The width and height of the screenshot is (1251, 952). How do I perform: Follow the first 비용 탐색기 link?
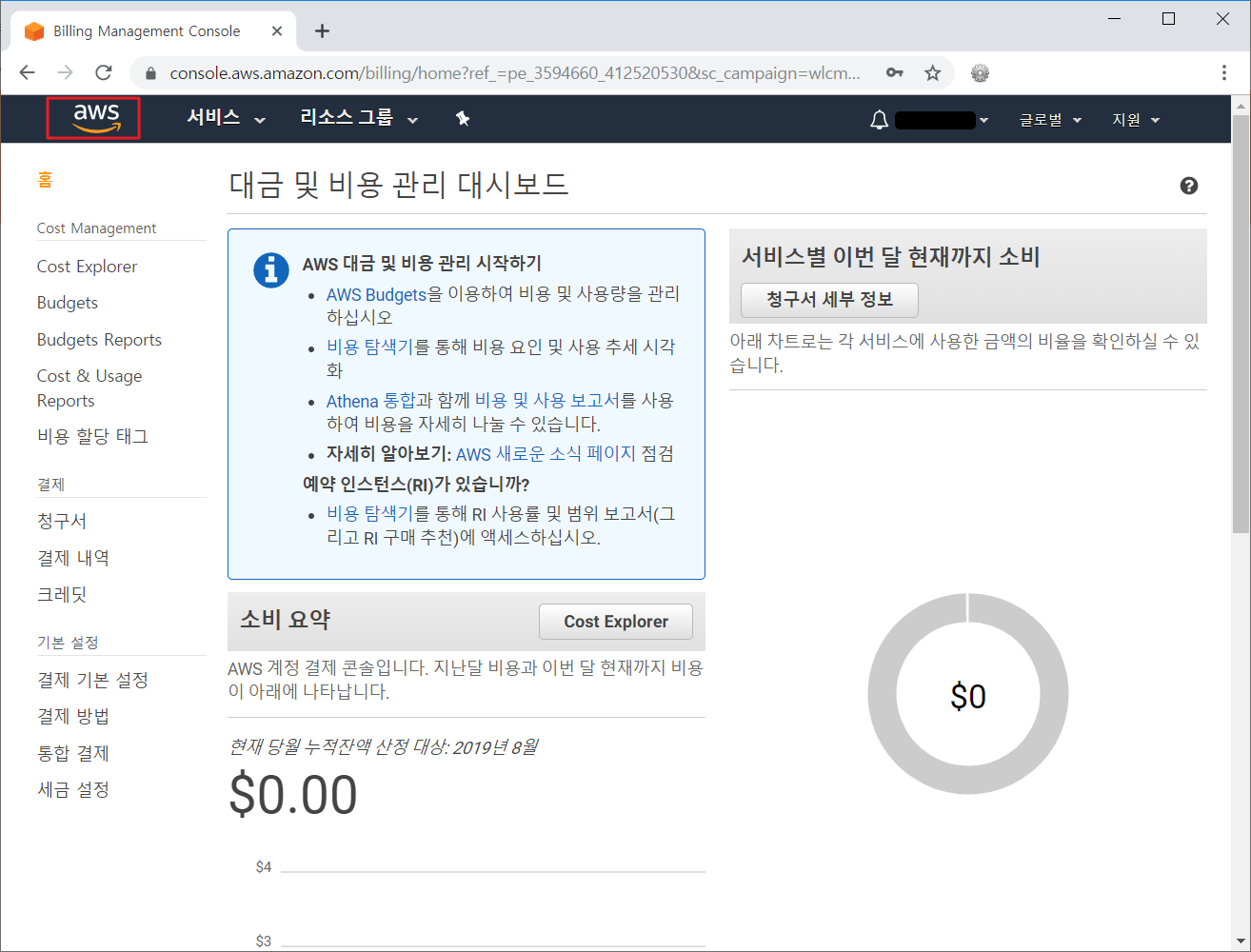tap(370, 347)
